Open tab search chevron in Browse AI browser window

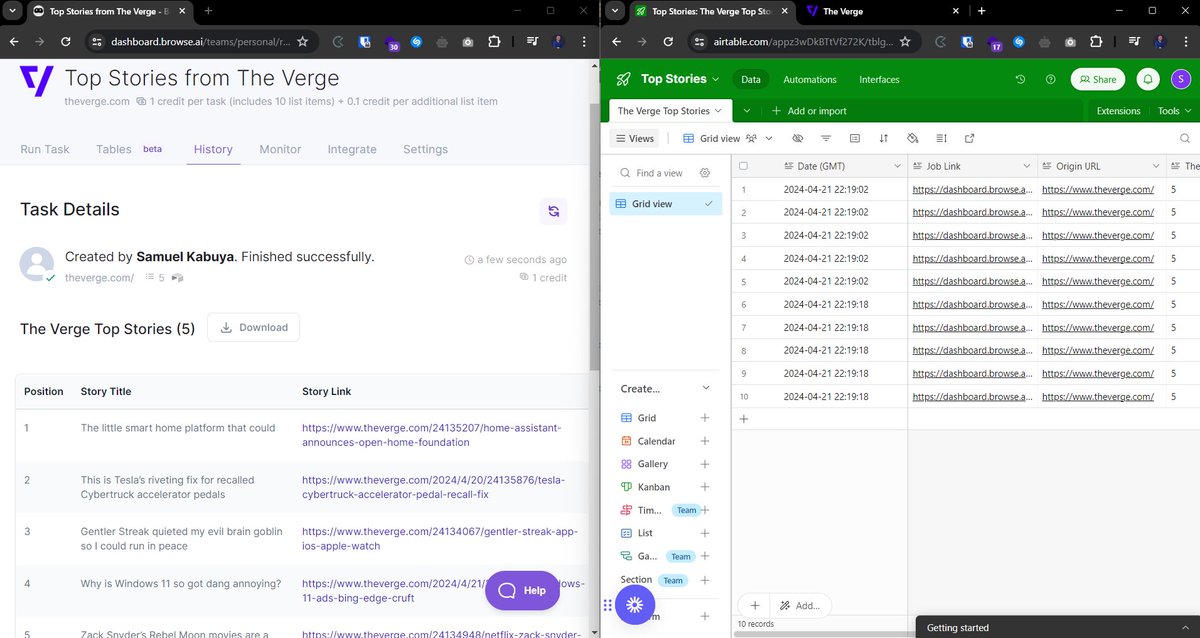(x=12, y=11)
